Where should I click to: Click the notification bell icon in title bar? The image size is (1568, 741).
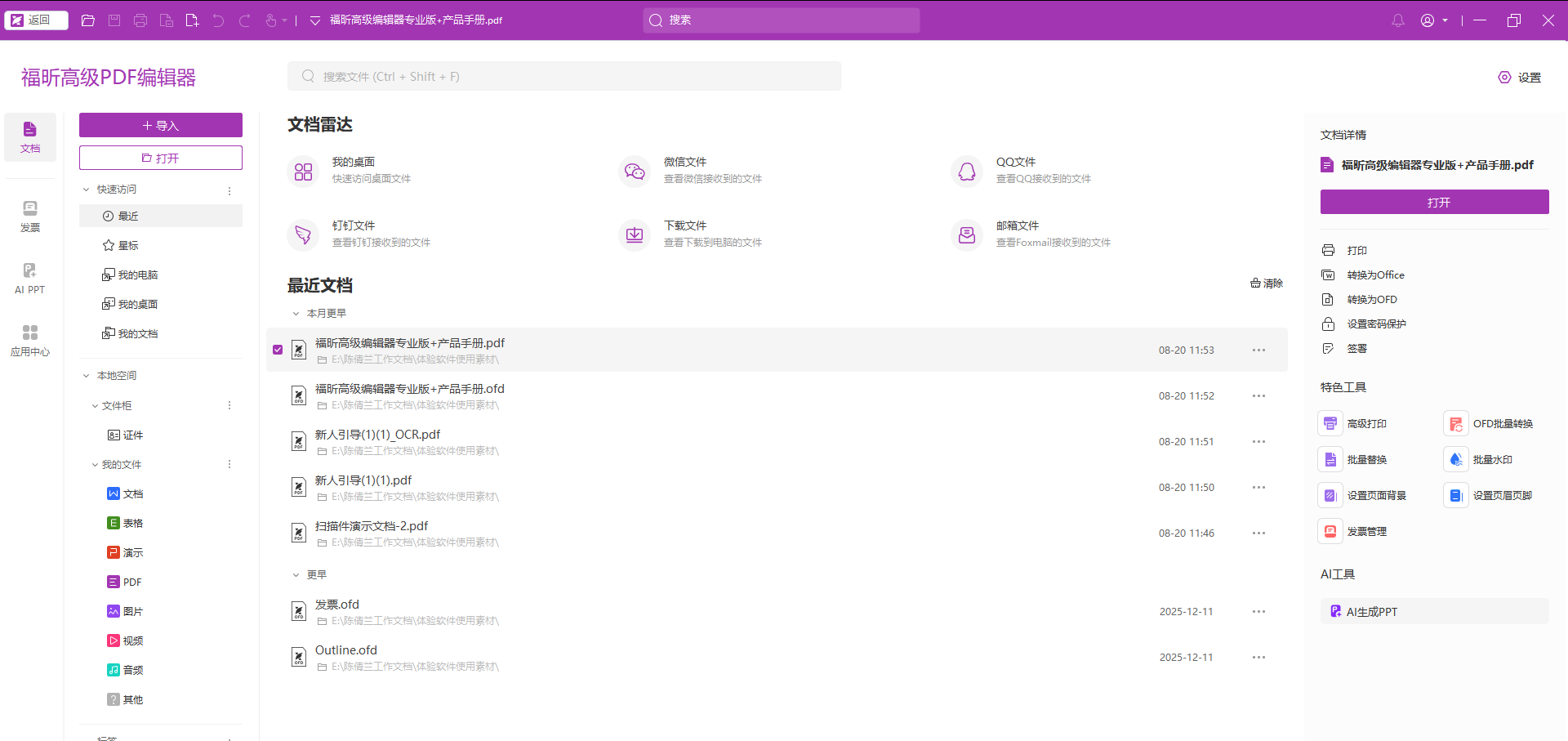click(x=1398, y=20)
